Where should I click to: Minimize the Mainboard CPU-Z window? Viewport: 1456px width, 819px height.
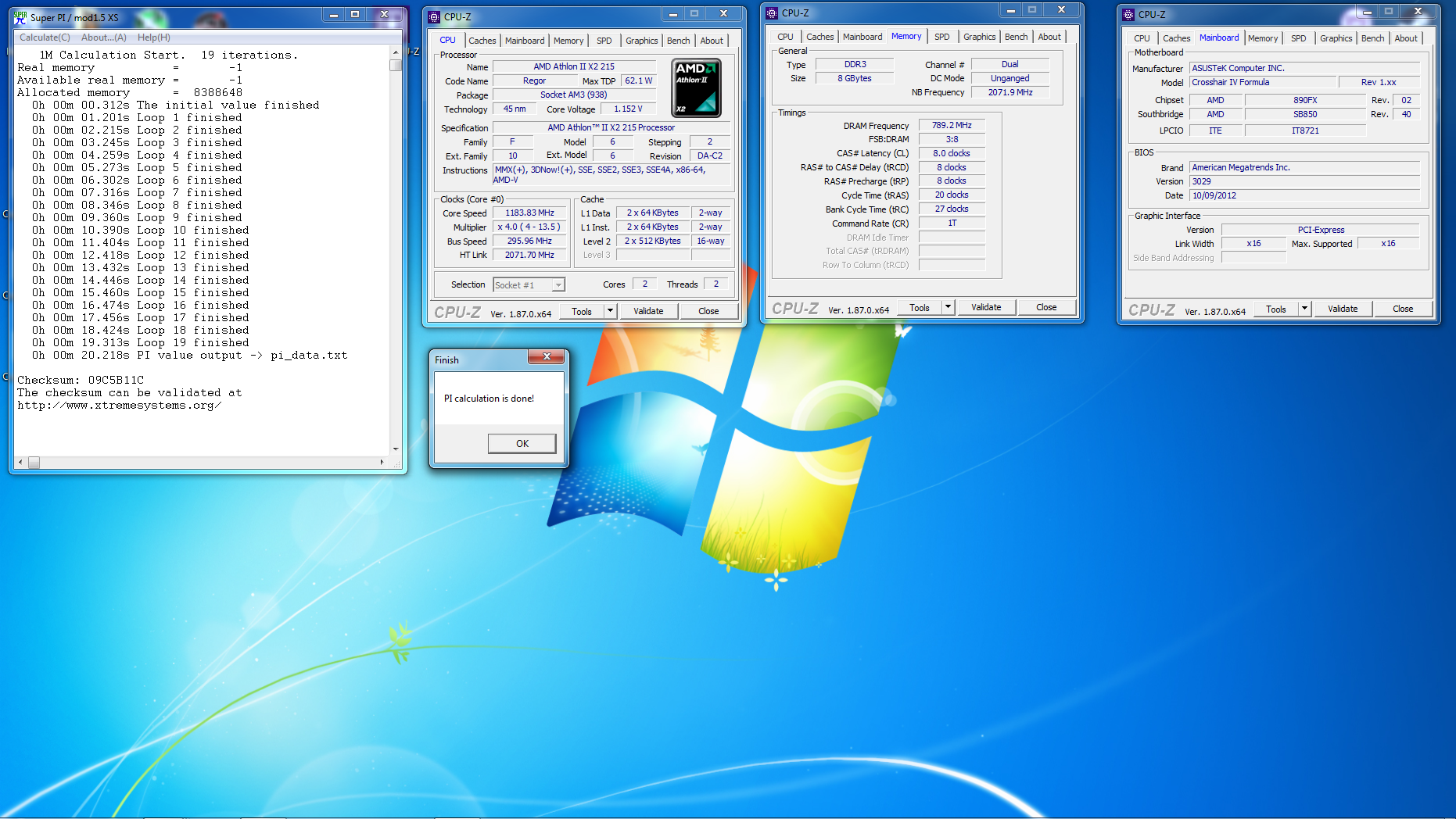1367,12
